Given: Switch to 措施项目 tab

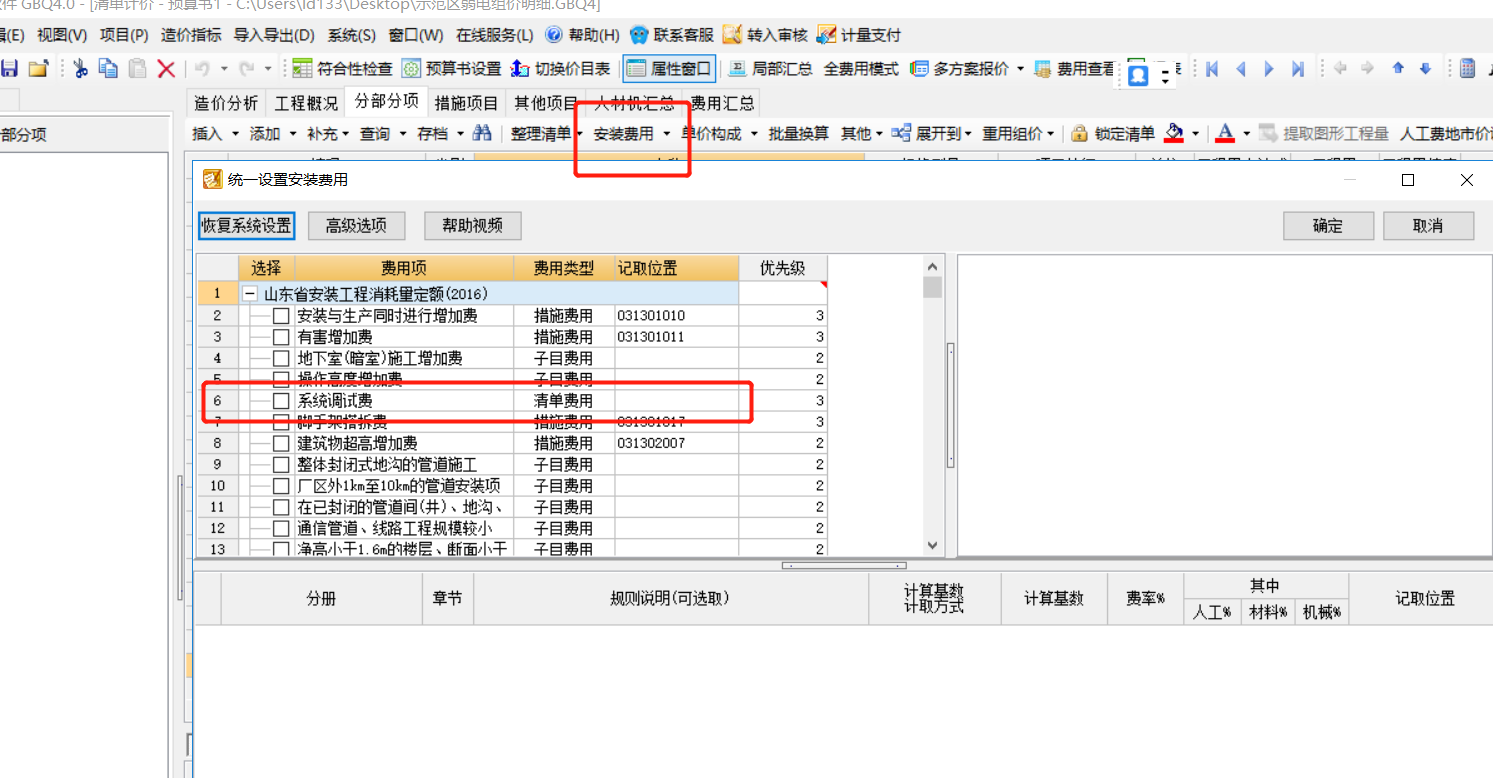Looking at the screenshot, I should [466, 103].
